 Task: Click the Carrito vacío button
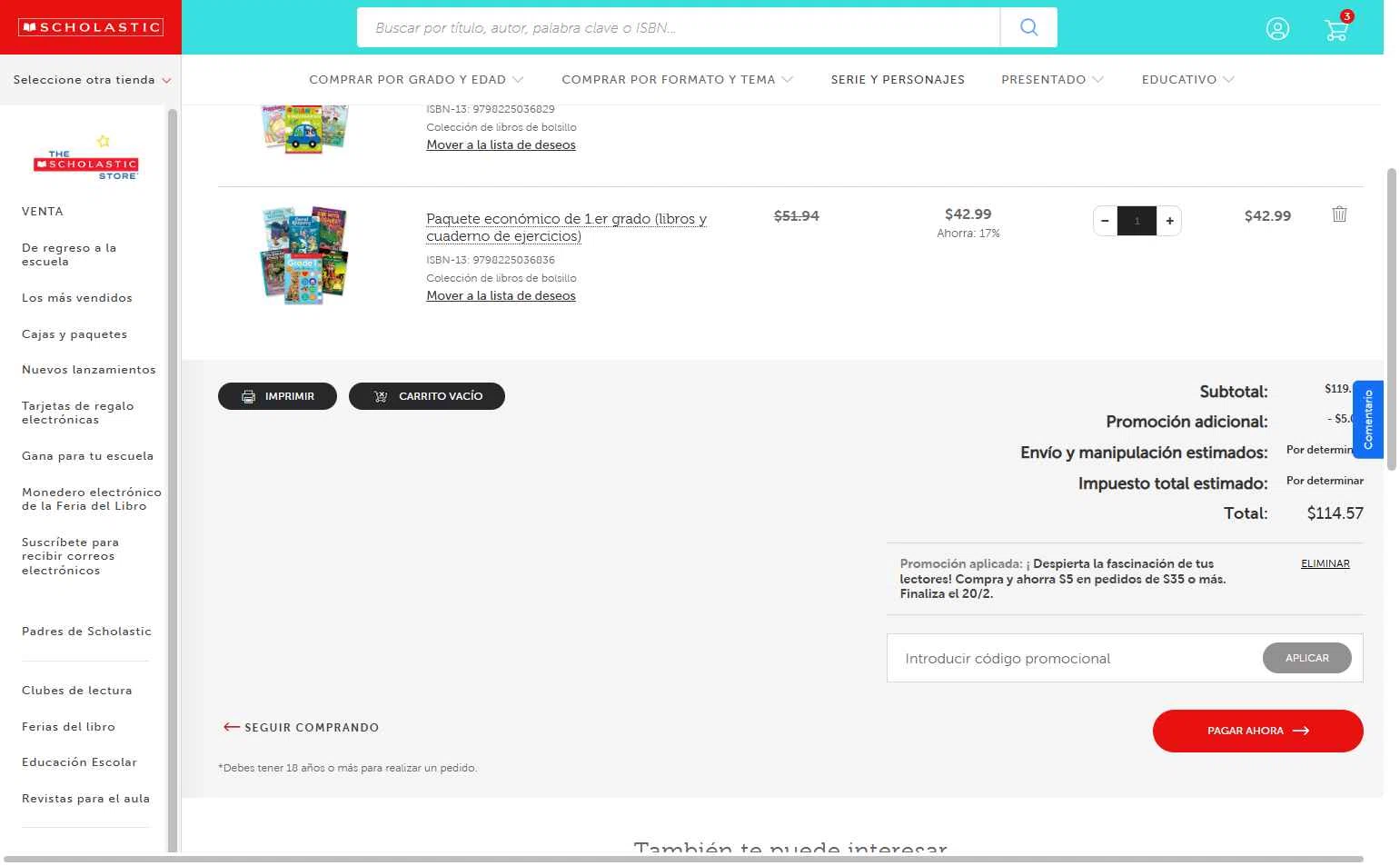tap(427, 396)
